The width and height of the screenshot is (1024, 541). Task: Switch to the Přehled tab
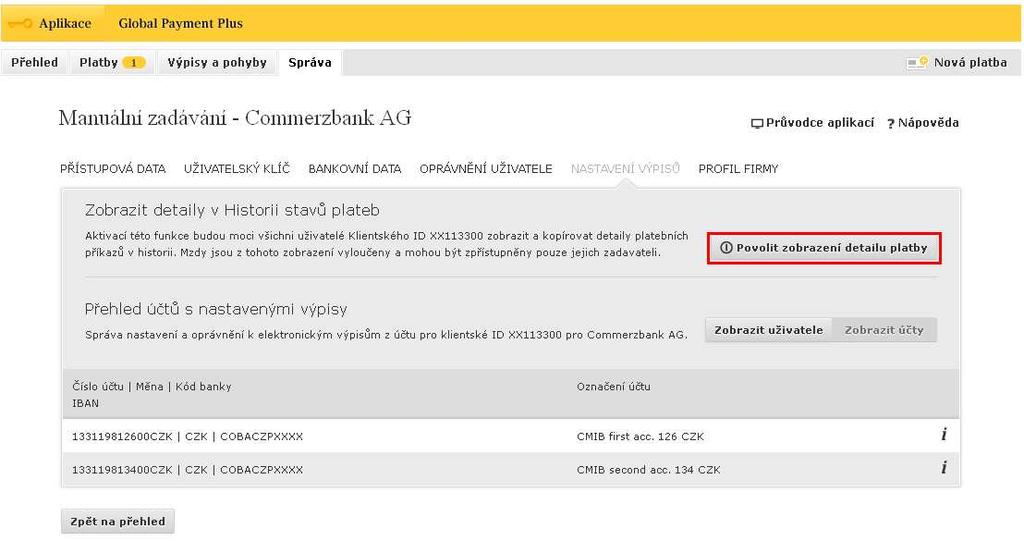point(35,63)
